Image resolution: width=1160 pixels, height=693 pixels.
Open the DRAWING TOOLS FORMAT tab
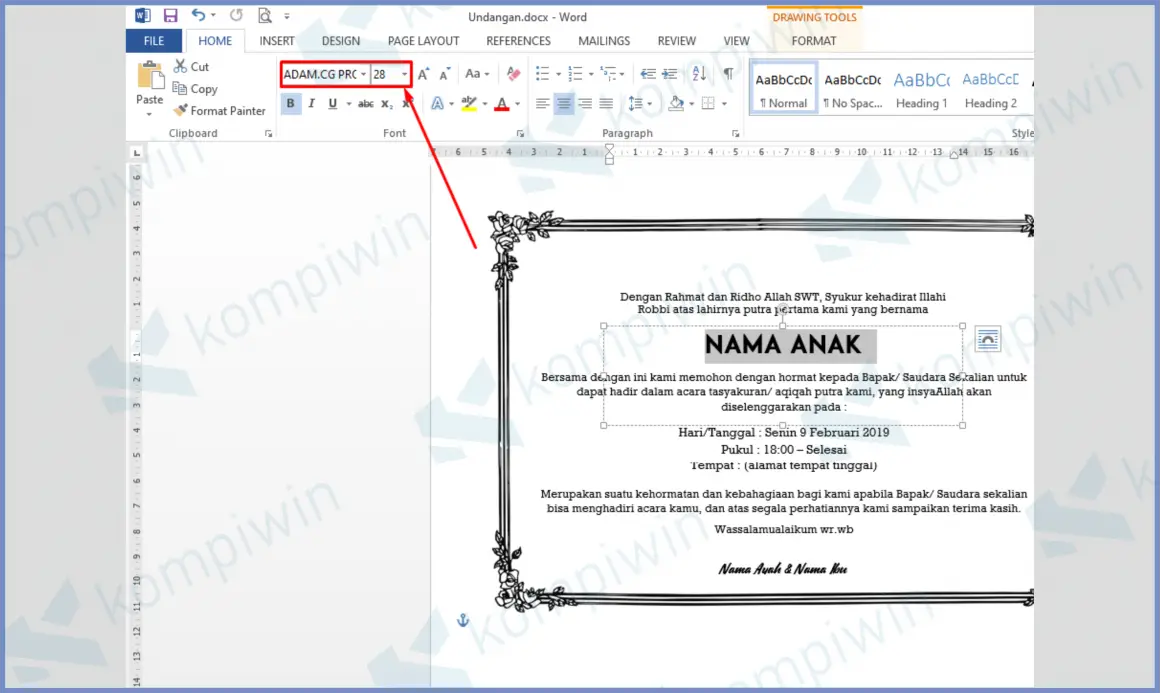(x=813, y=41)
